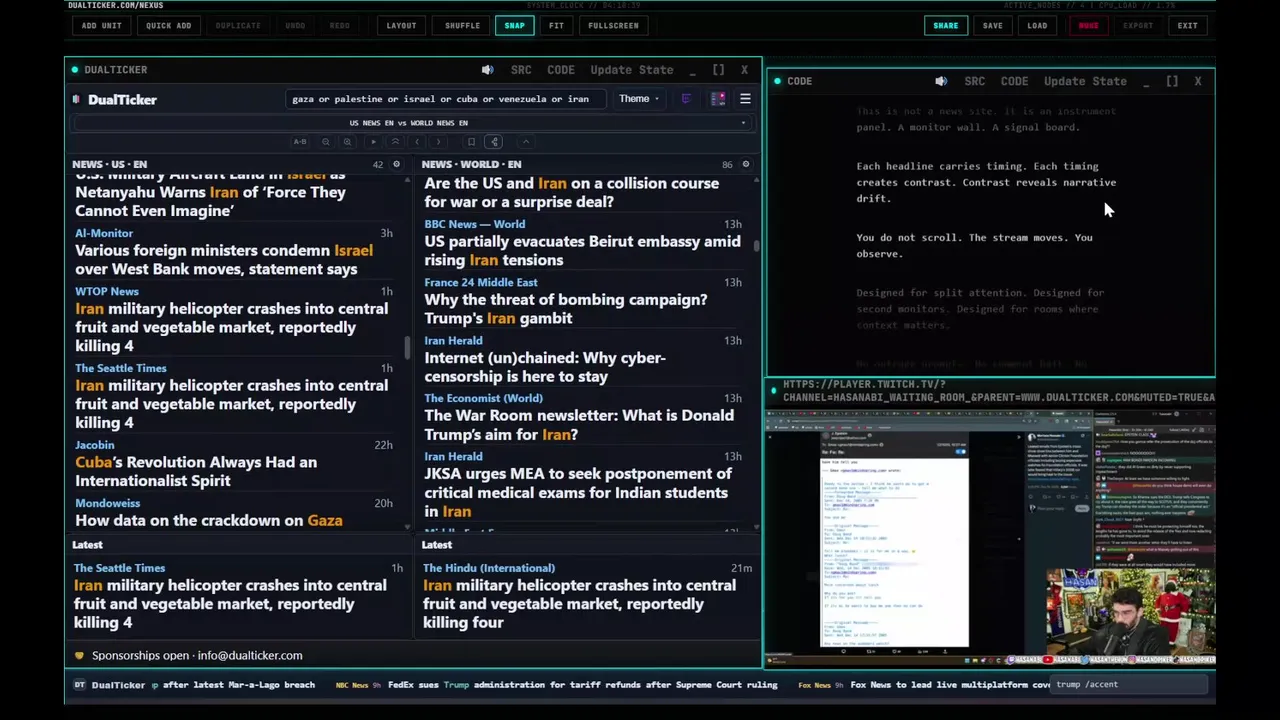Open the Twitch icon in the DualTicker header
Viewport: 1280px width, 720px height.
(686, 99)
